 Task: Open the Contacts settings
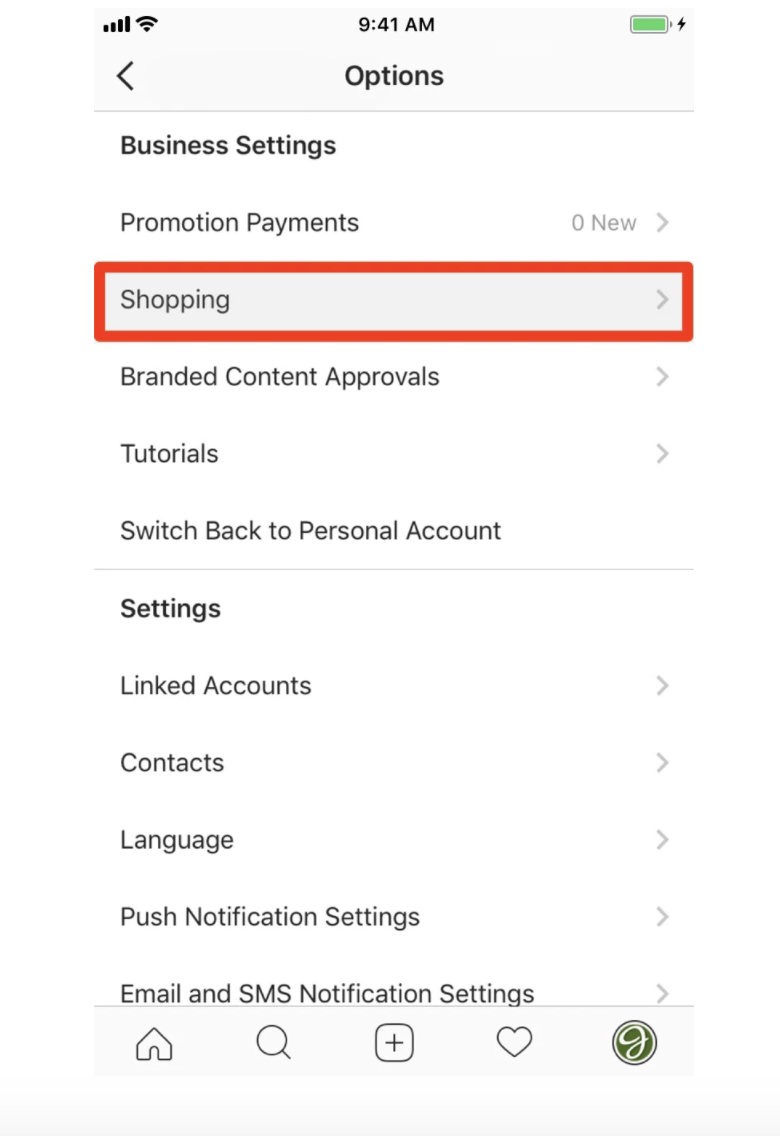pyautogui.click(x=394, y=763)
